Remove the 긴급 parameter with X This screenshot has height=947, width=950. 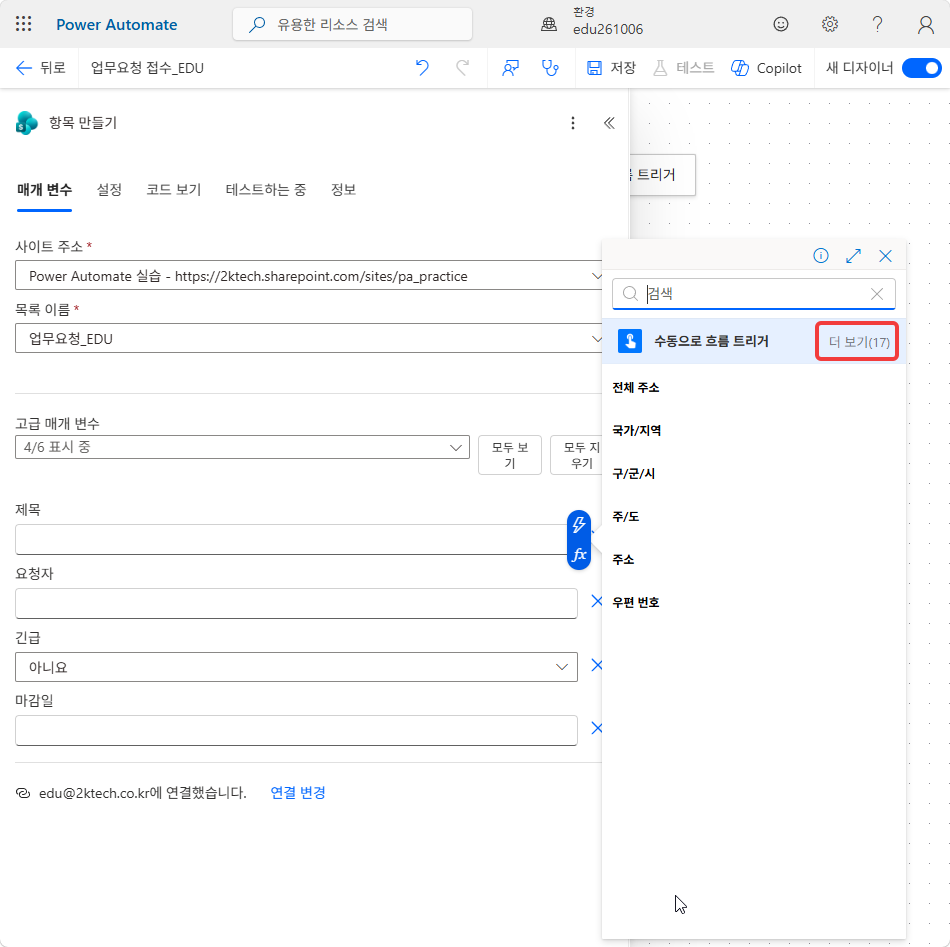click(597, 665)
